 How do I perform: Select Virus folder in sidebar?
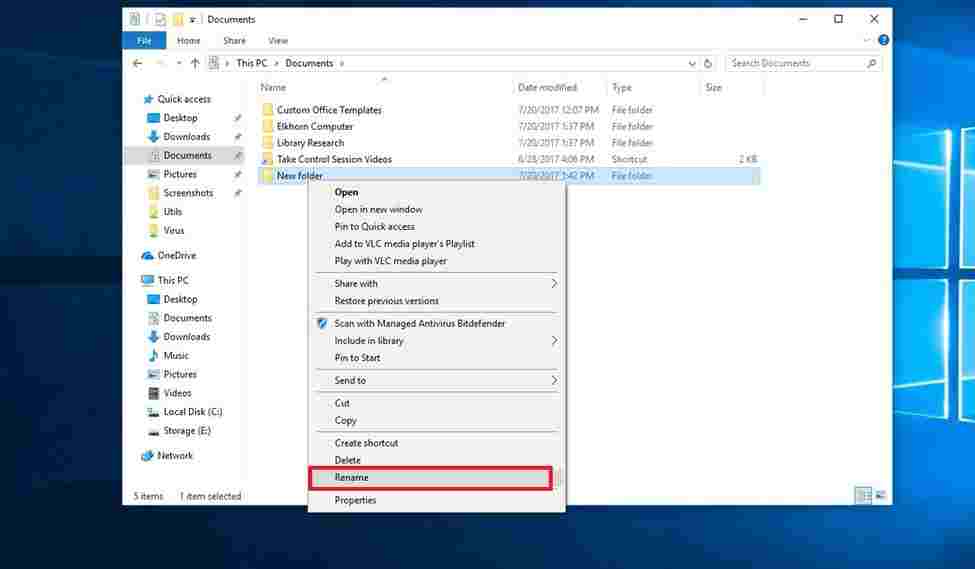tap(173, 230)
